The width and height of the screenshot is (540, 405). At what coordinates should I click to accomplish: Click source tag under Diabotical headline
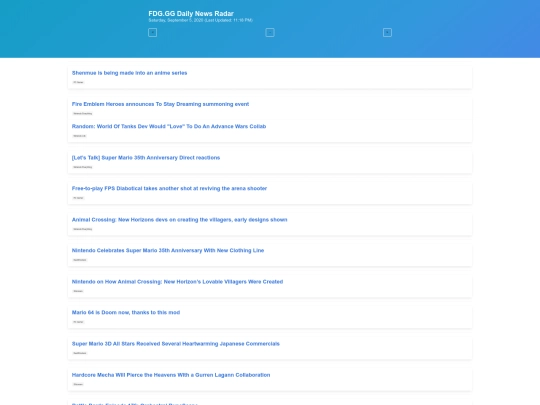tap(78, 198)
